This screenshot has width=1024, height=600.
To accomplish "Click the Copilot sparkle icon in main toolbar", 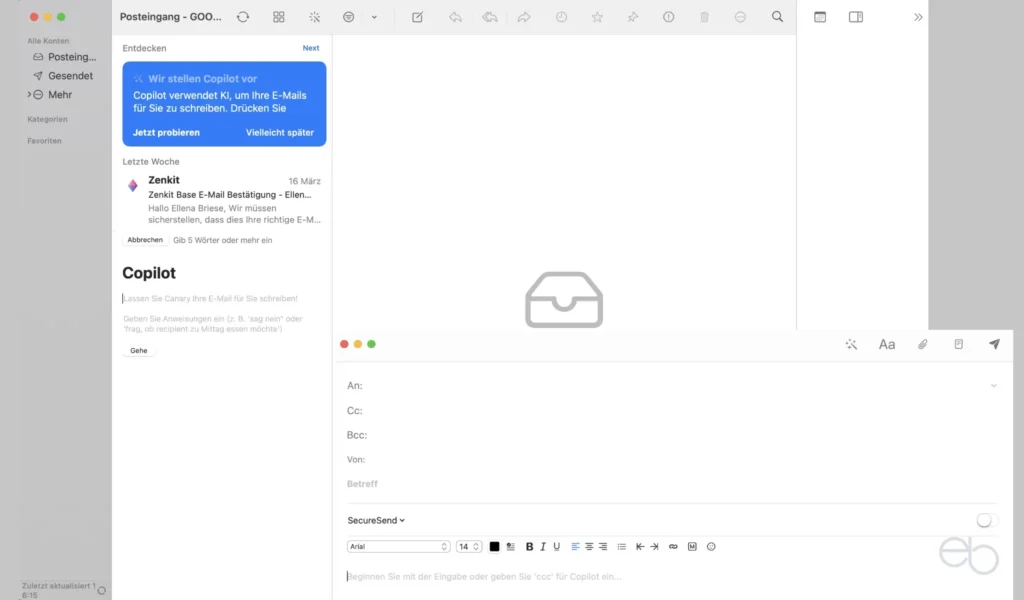I will click(x=315, y=17).
